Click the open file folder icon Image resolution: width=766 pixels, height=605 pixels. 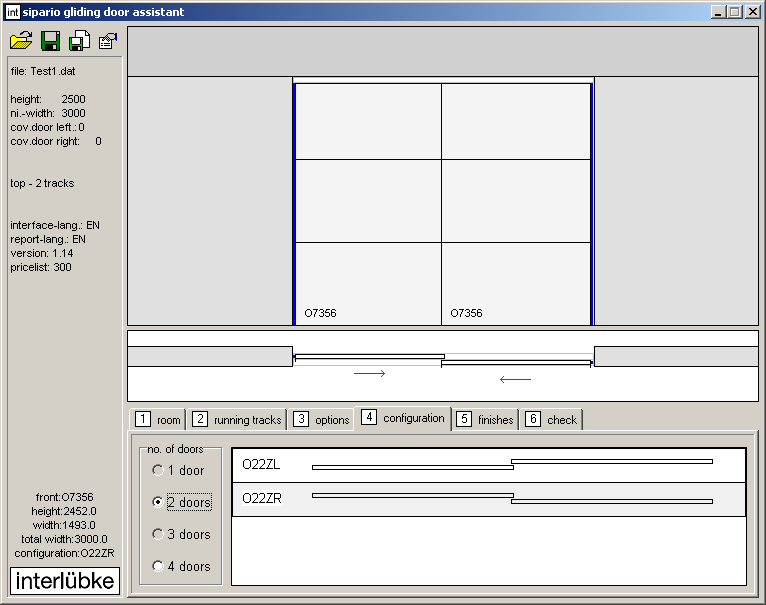click(x=21, y=41)
